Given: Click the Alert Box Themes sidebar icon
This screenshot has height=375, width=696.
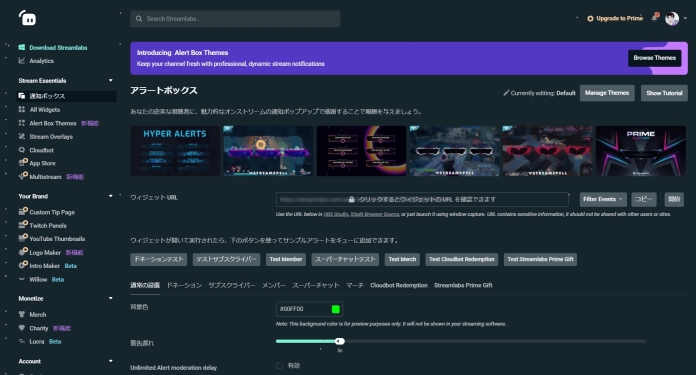Looking at the screenshot, I should click(21, 123).
